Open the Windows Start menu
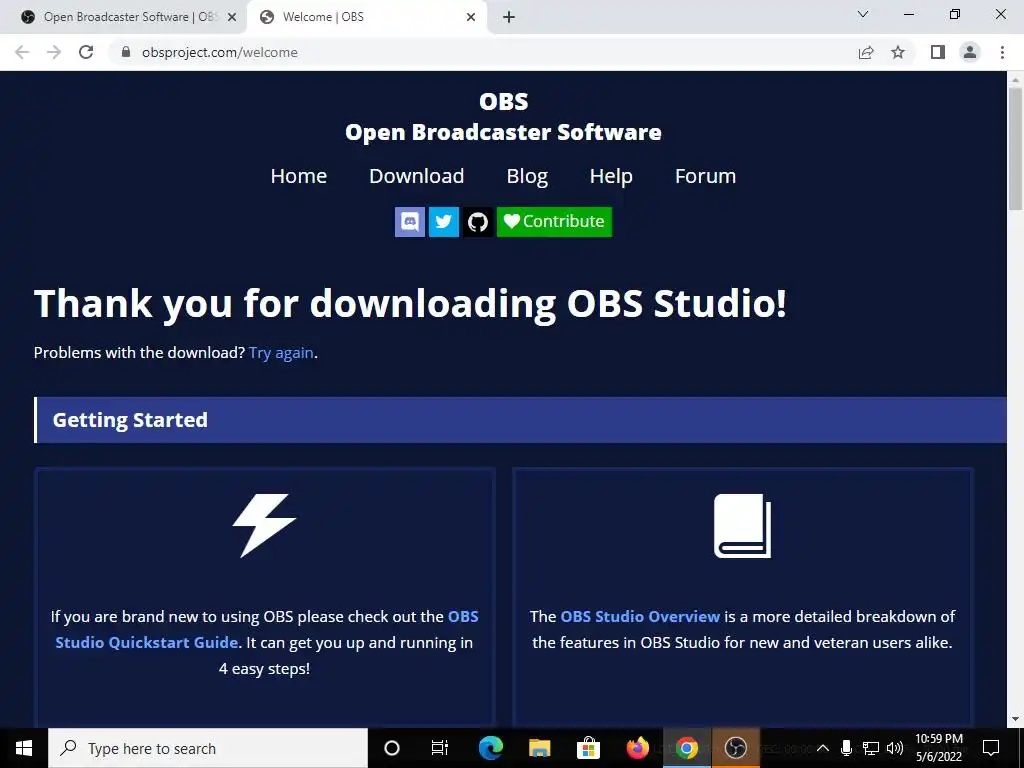Image resolution: width=1024 pixels, height=768 pixels. (24, 748)
